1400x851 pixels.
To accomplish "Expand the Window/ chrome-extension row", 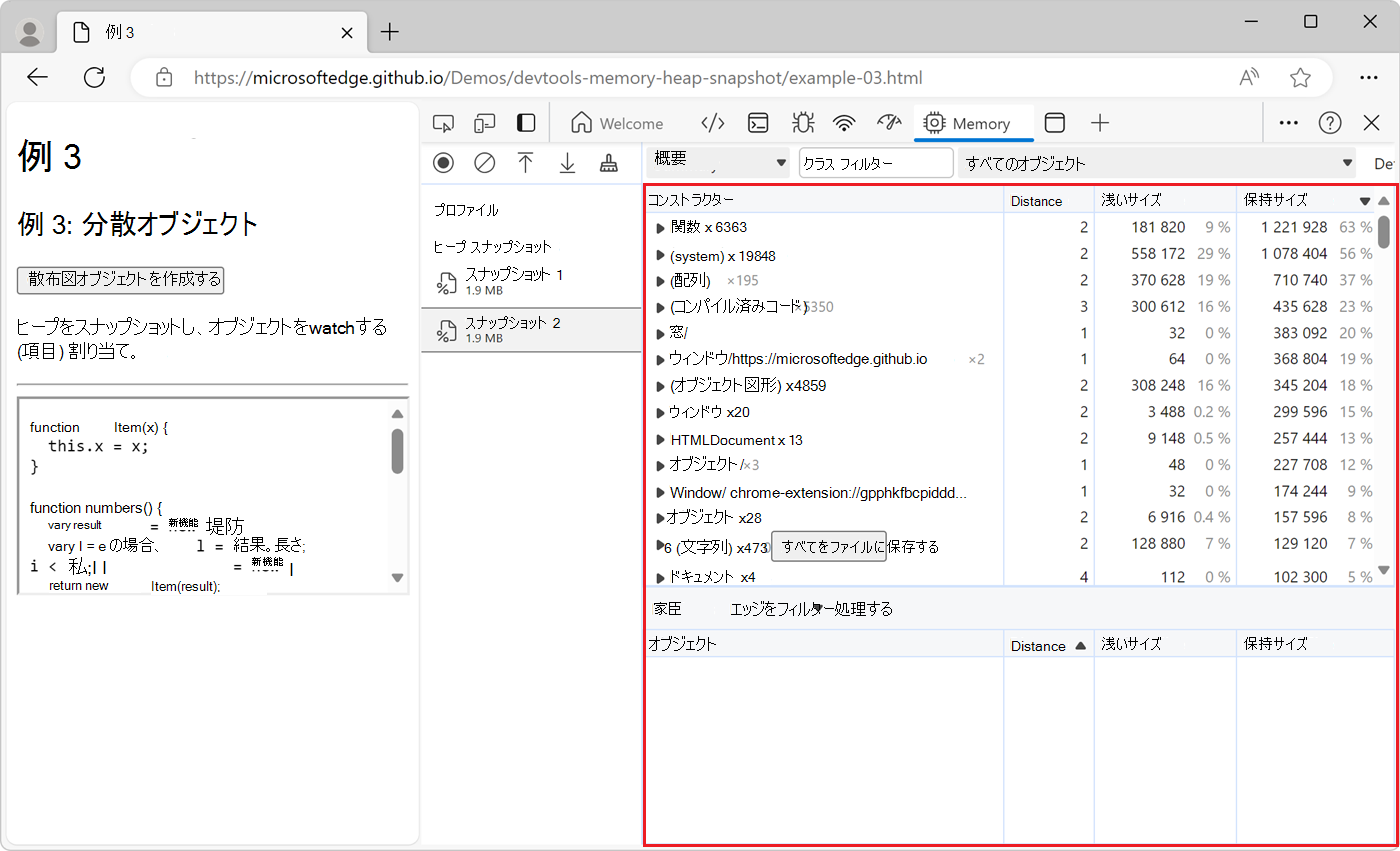I will tap(660, 492).
